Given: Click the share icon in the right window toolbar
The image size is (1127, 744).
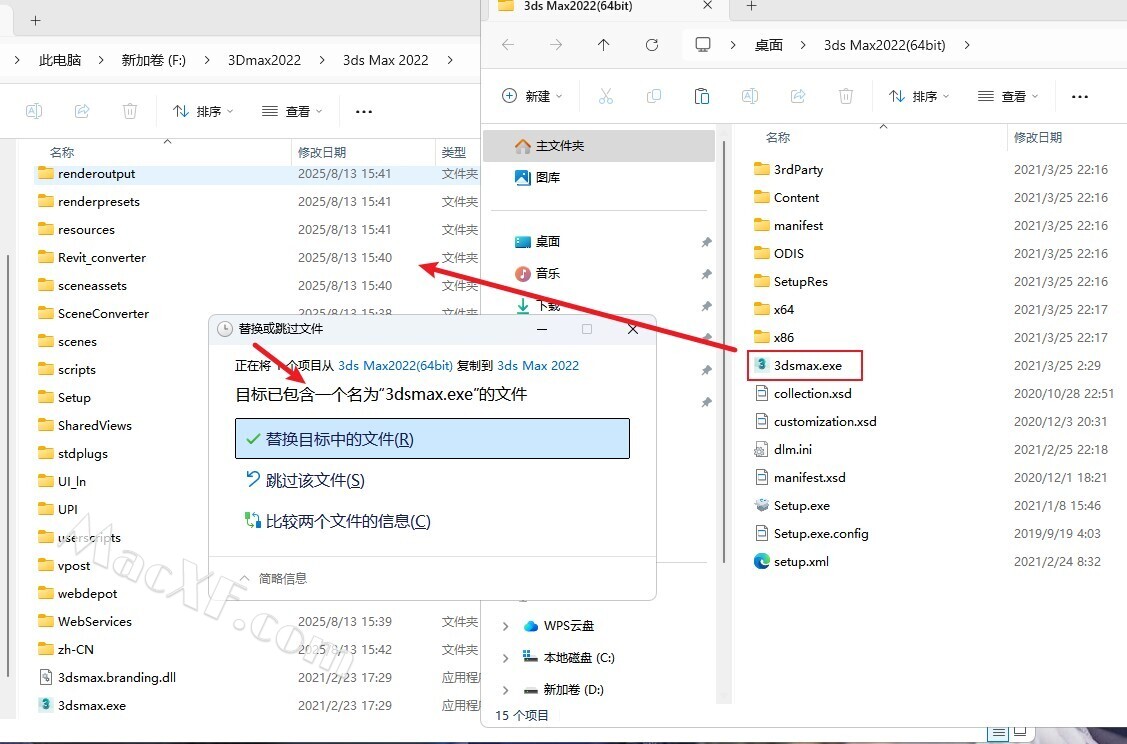Looking at the screenshot, I should click(x=798, y=96).
